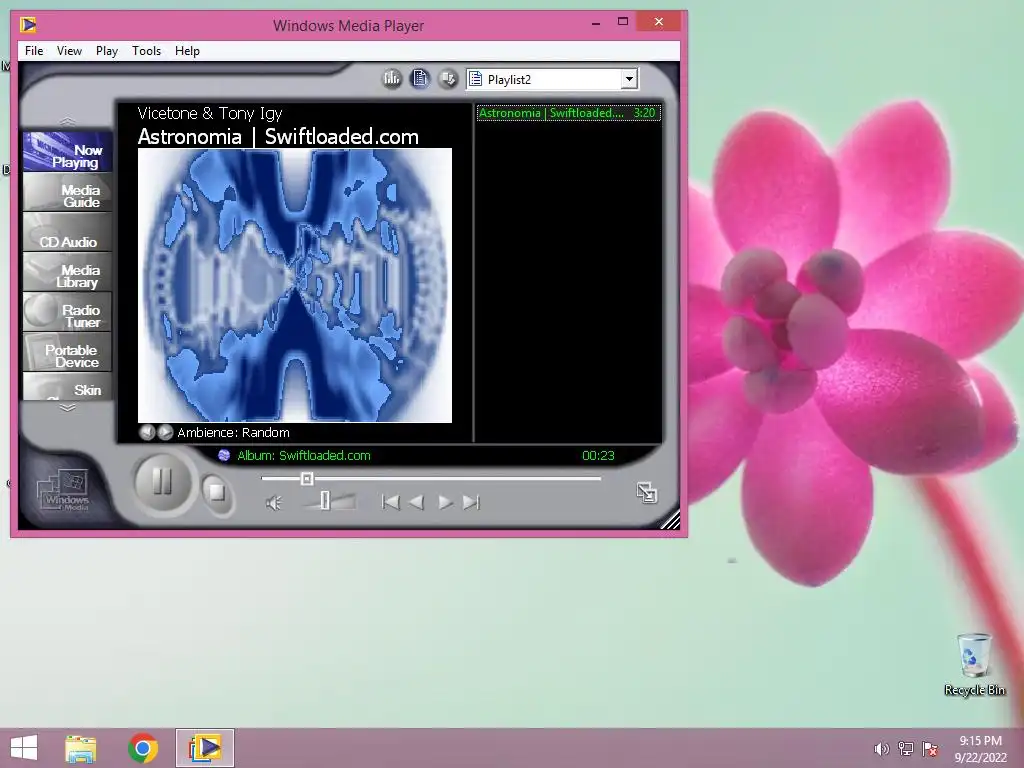Viewport: 1024px width, 768px height.
Task: Open the Now Playing tab
Action: coord(67,152)
